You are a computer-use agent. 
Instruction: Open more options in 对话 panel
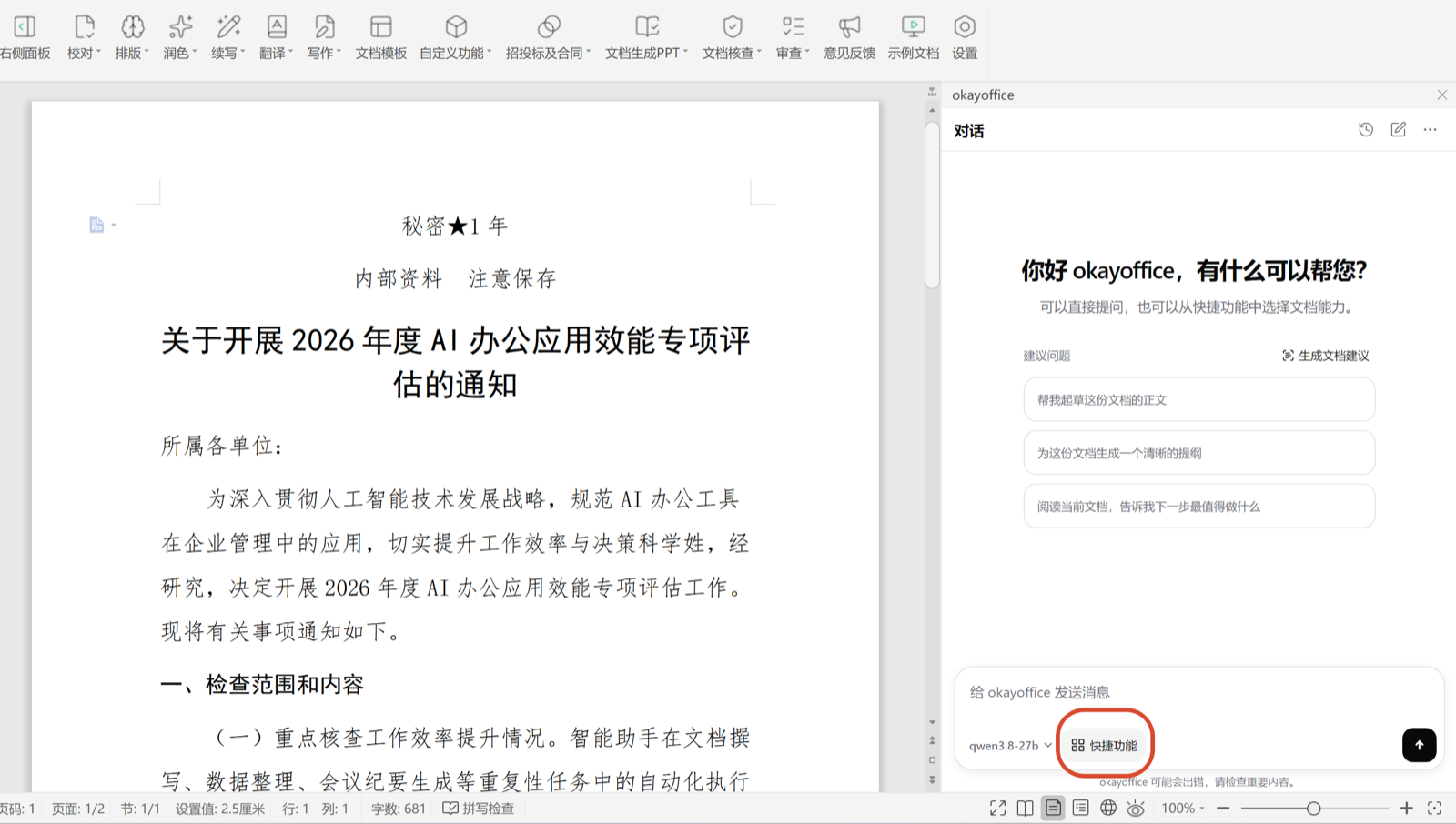pos(1431,130)
